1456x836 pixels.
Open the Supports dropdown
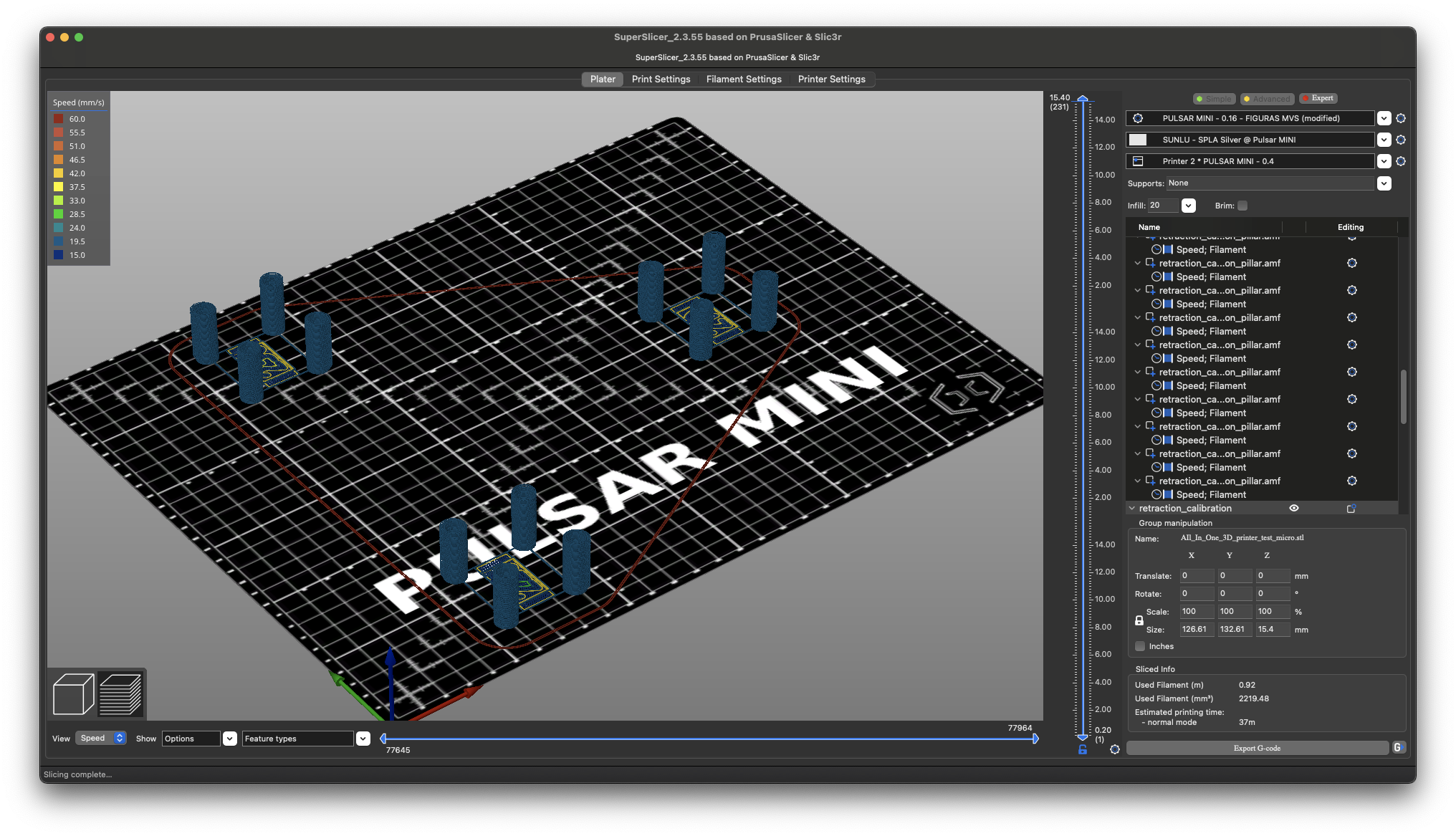pyautogui.click(x=1384, y=183)
